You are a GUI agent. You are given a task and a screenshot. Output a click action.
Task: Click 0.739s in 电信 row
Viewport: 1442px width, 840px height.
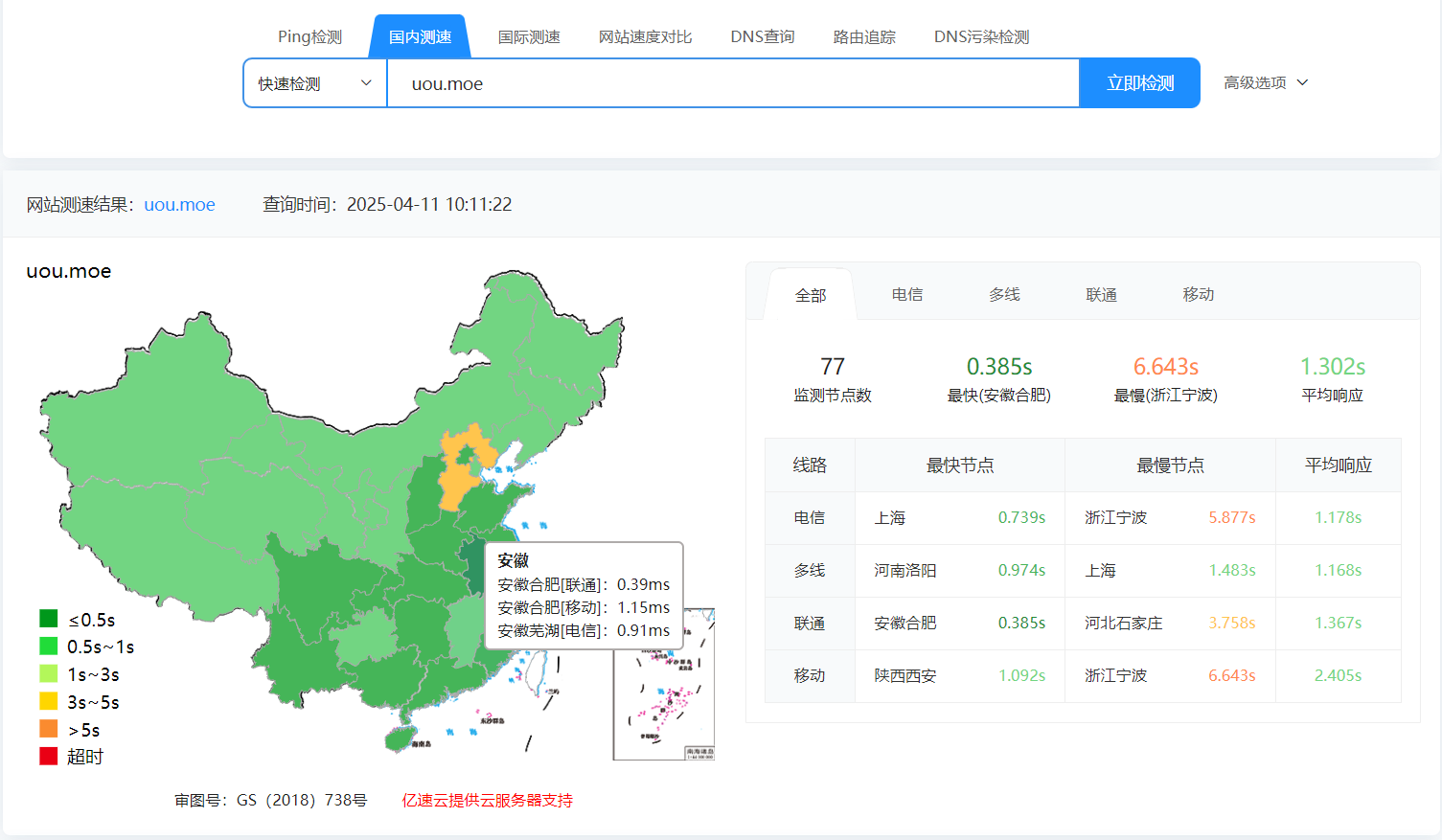(1021, 517)
